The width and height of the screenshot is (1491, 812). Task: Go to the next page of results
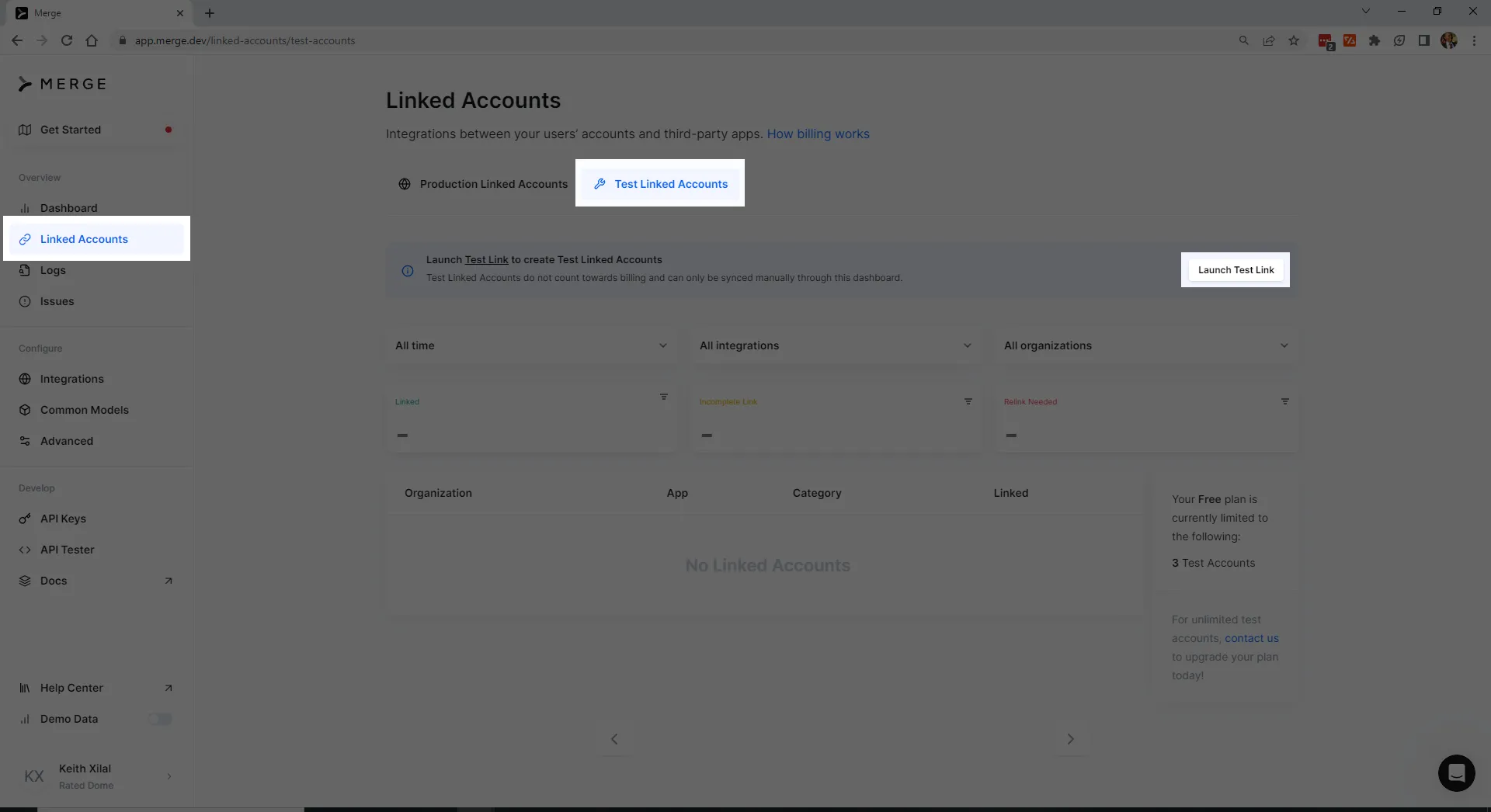(x=1070, y=739)
